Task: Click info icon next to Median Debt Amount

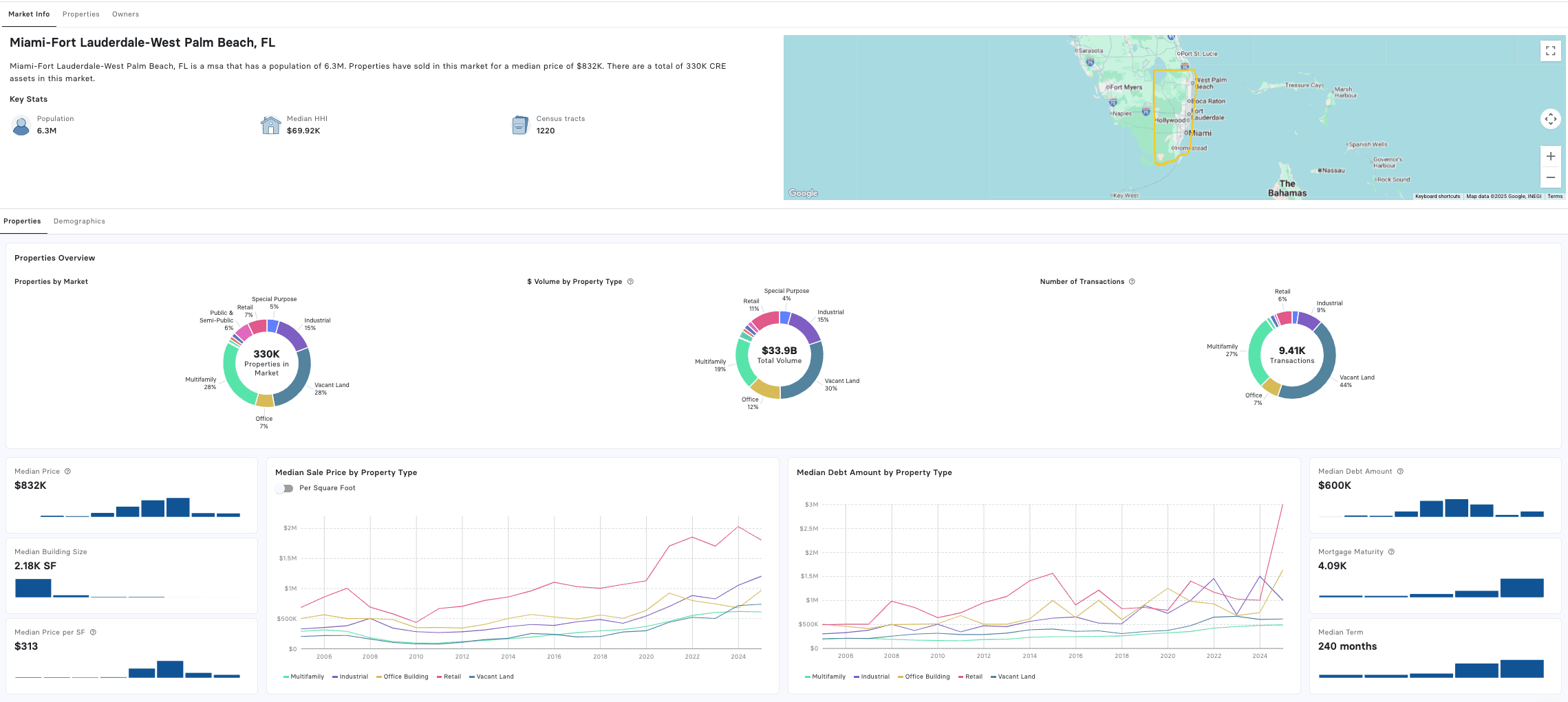Action: 1400,472
